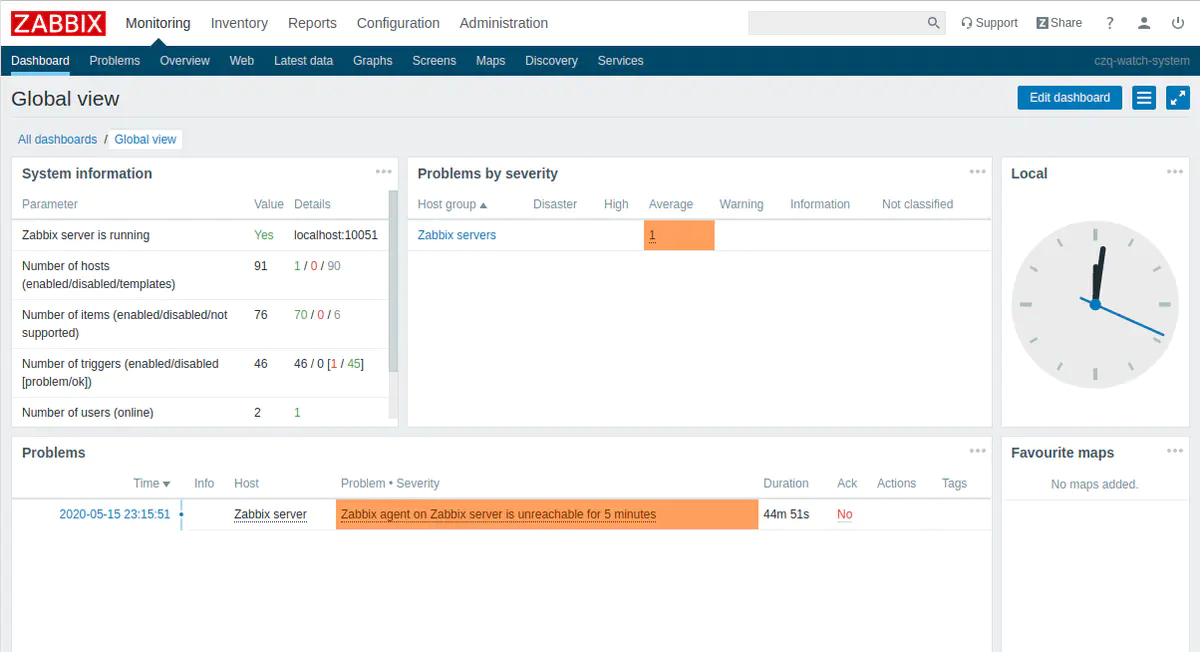Click the Number of users (online) row
The height and width of the screenshot is (652, 1200).
point(200,412)
